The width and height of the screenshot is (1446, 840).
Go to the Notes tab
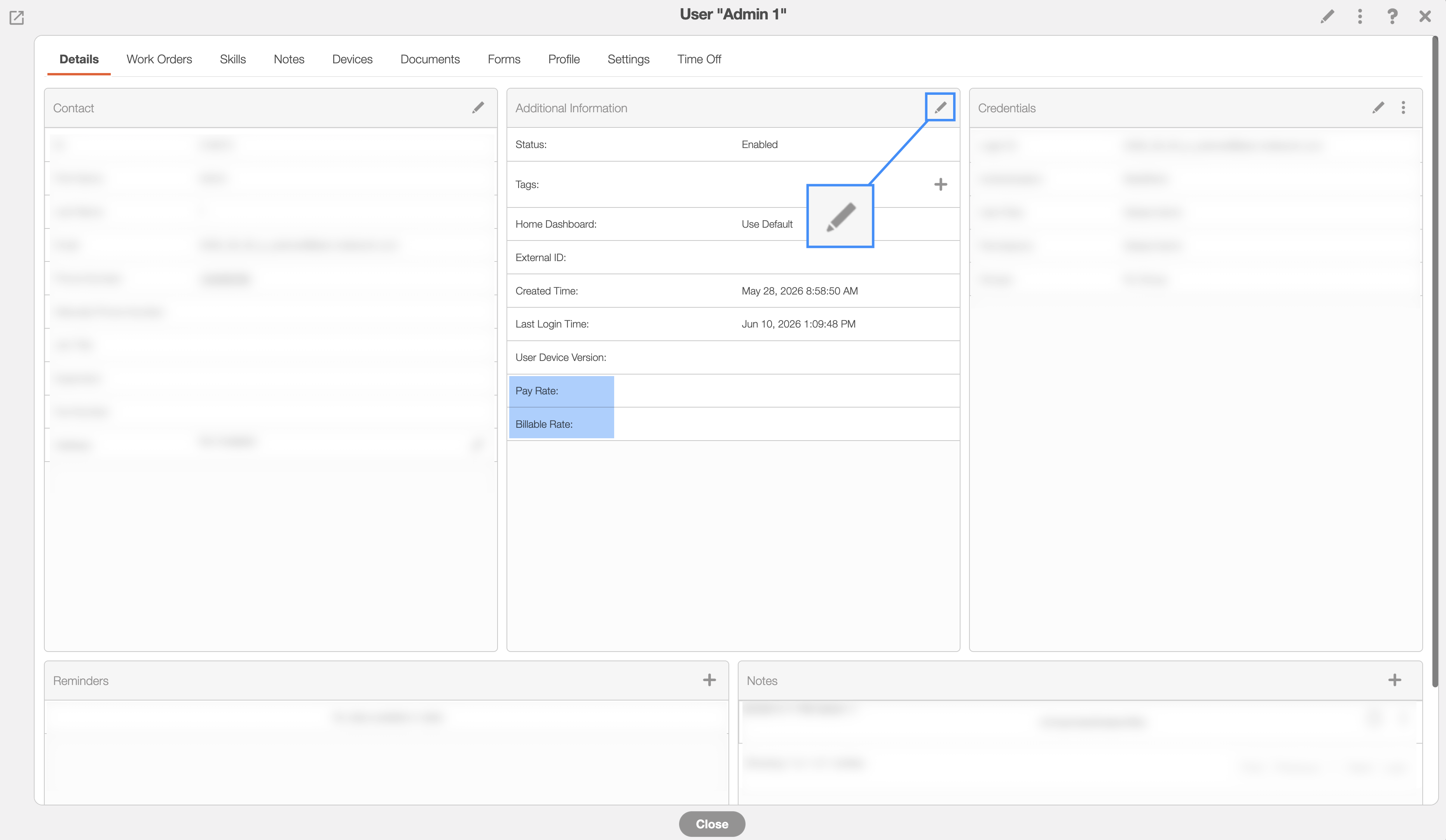pyautogui.click(x=289, y=59)
